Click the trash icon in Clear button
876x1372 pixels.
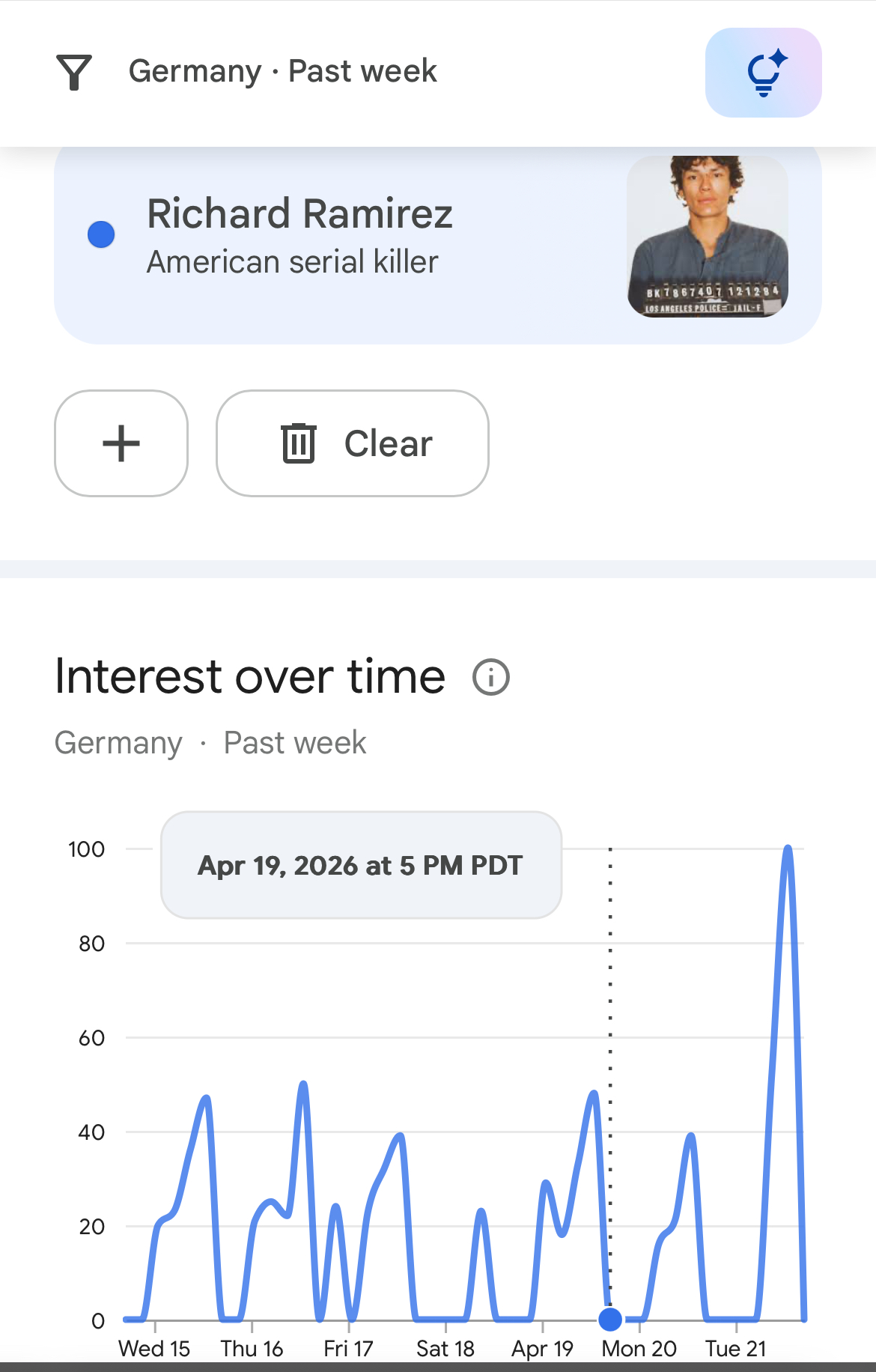click(x=298, y=443)
